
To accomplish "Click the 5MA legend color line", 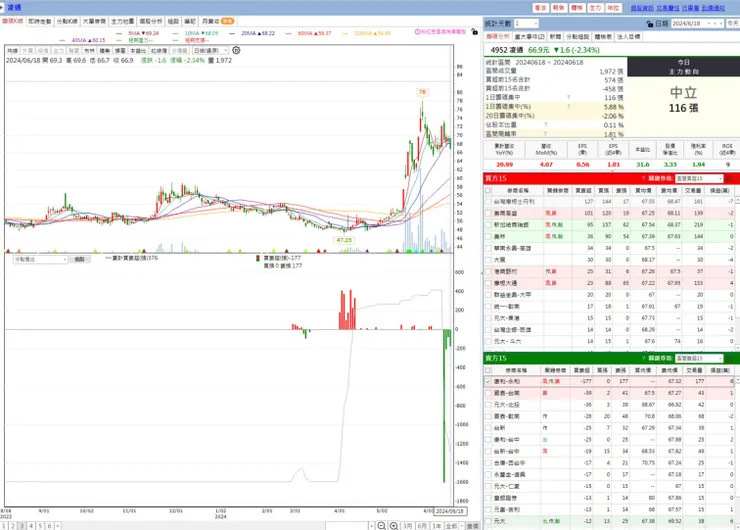I will [119, 34].
